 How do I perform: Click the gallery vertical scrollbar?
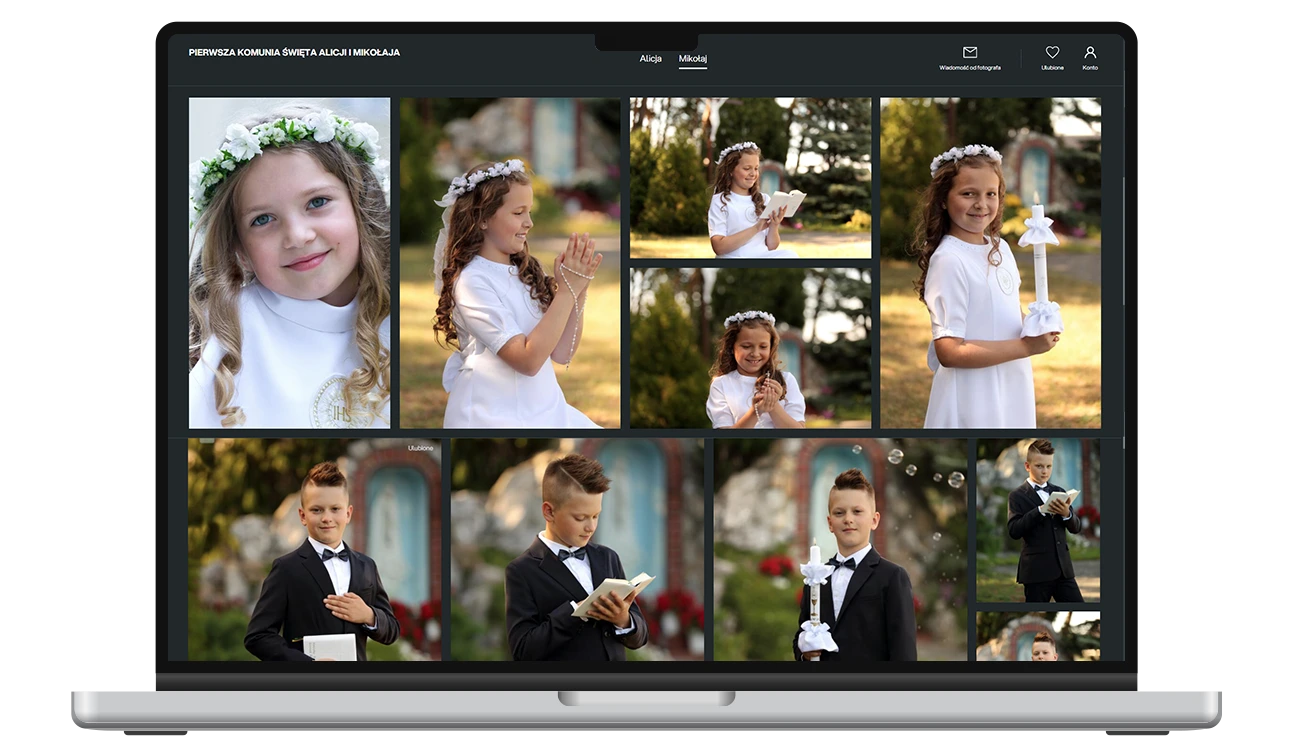tap(1123, 240)
